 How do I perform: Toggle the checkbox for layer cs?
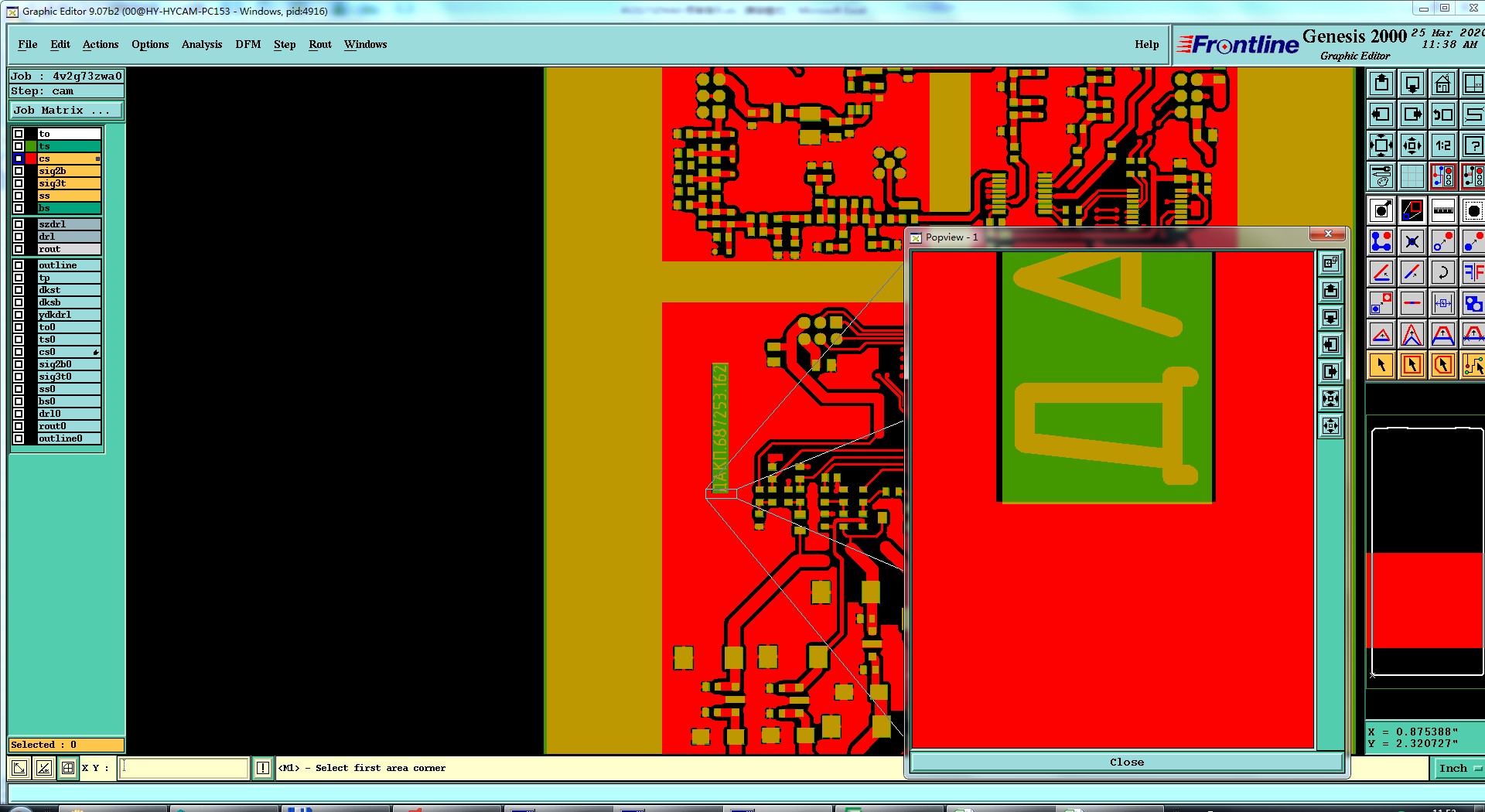pyautogui.click(x=19, y=159)
